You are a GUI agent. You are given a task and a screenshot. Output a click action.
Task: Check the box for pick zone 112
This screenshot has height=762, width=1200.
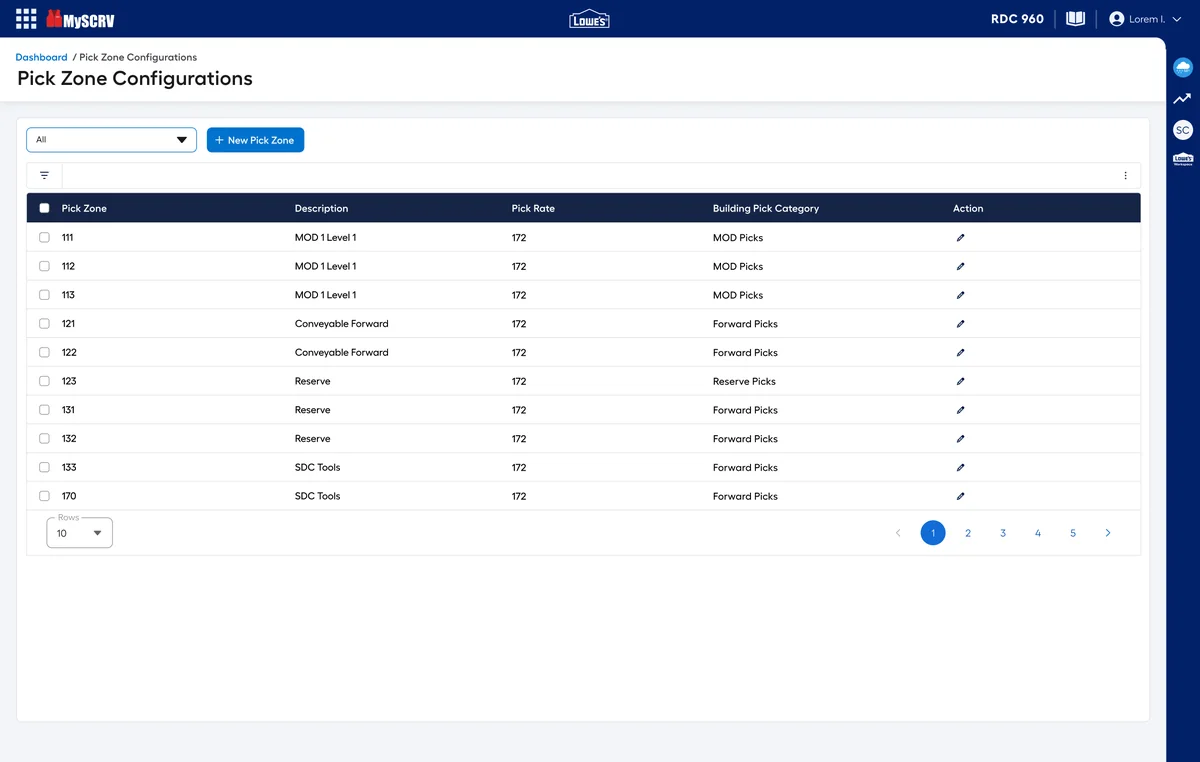click(x=44, y=266)
